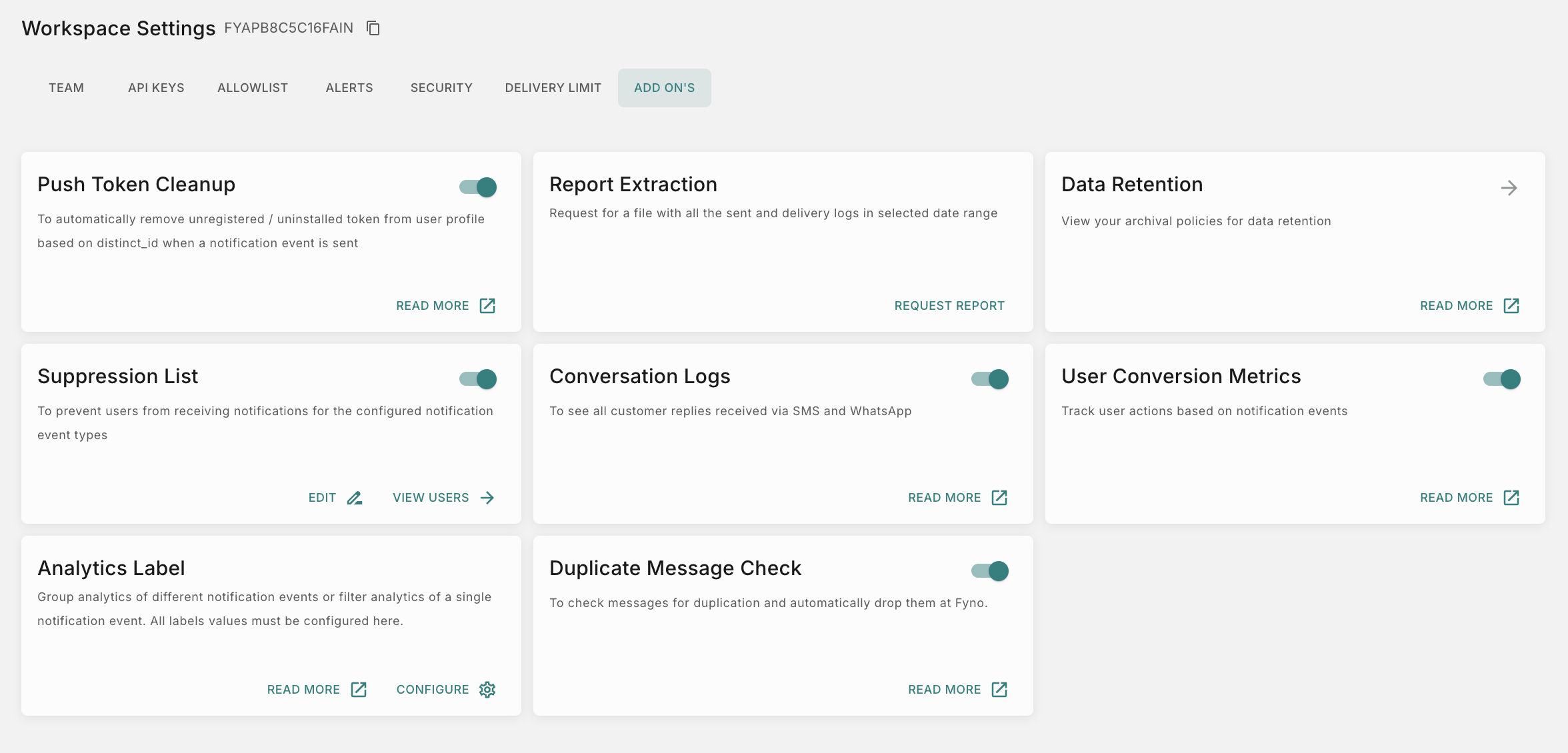The height and width of the screenshot is (753, 1568).
Task: Switch off User Conversion Metrics toggle
Action: (x=1501, y=379)
